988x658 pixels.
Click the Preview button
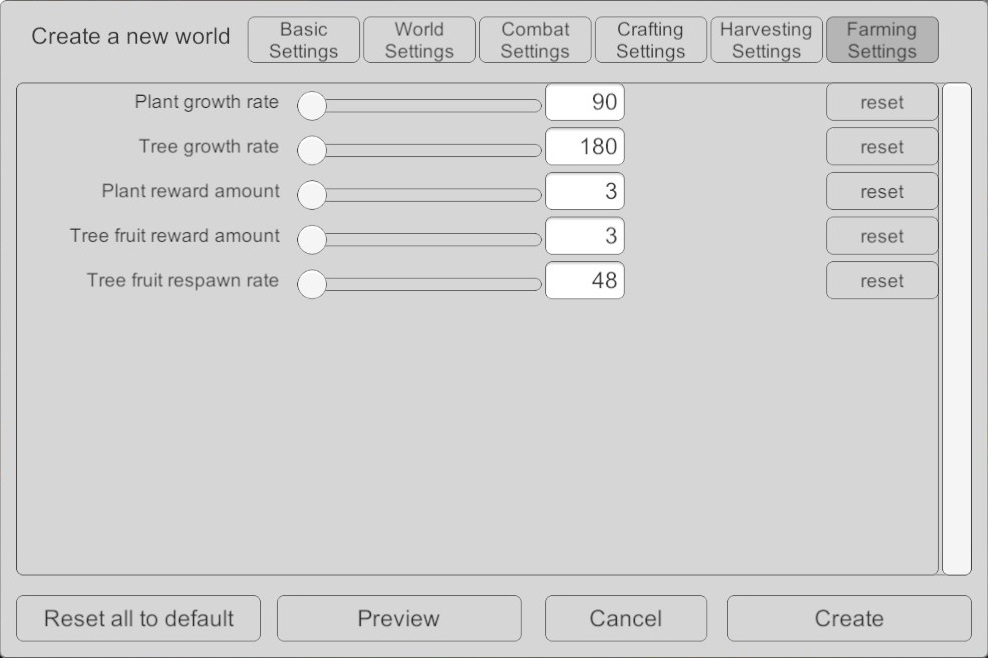[399, 618]
